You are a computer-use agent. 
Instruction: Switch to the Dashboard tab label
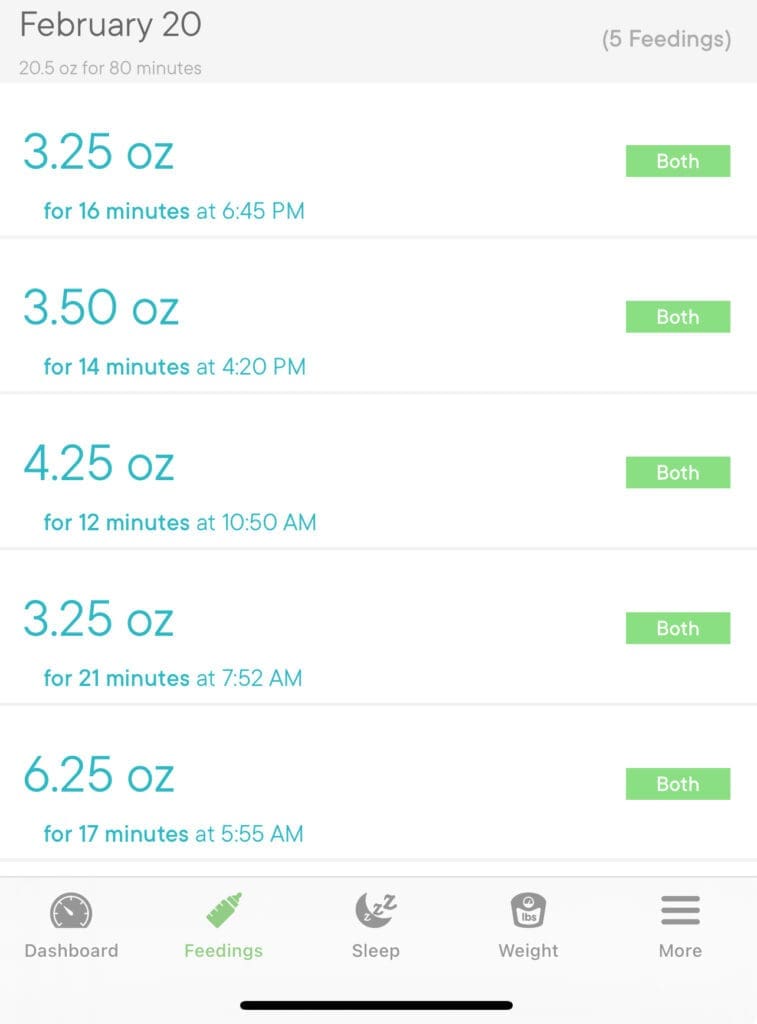click(x=71, y=950)
